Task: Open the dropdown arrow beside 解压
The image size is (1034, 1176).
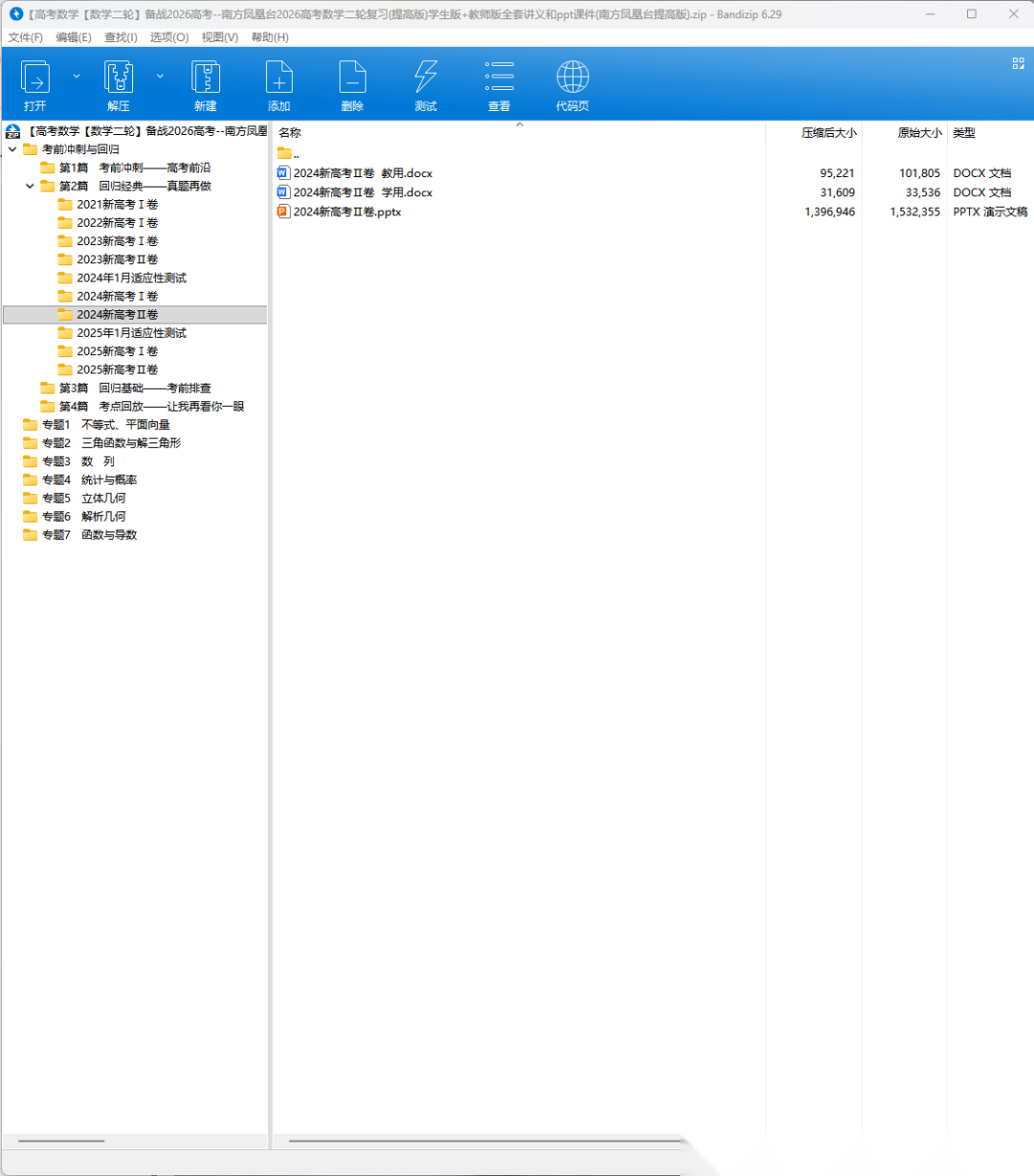Action: [160, 77]
